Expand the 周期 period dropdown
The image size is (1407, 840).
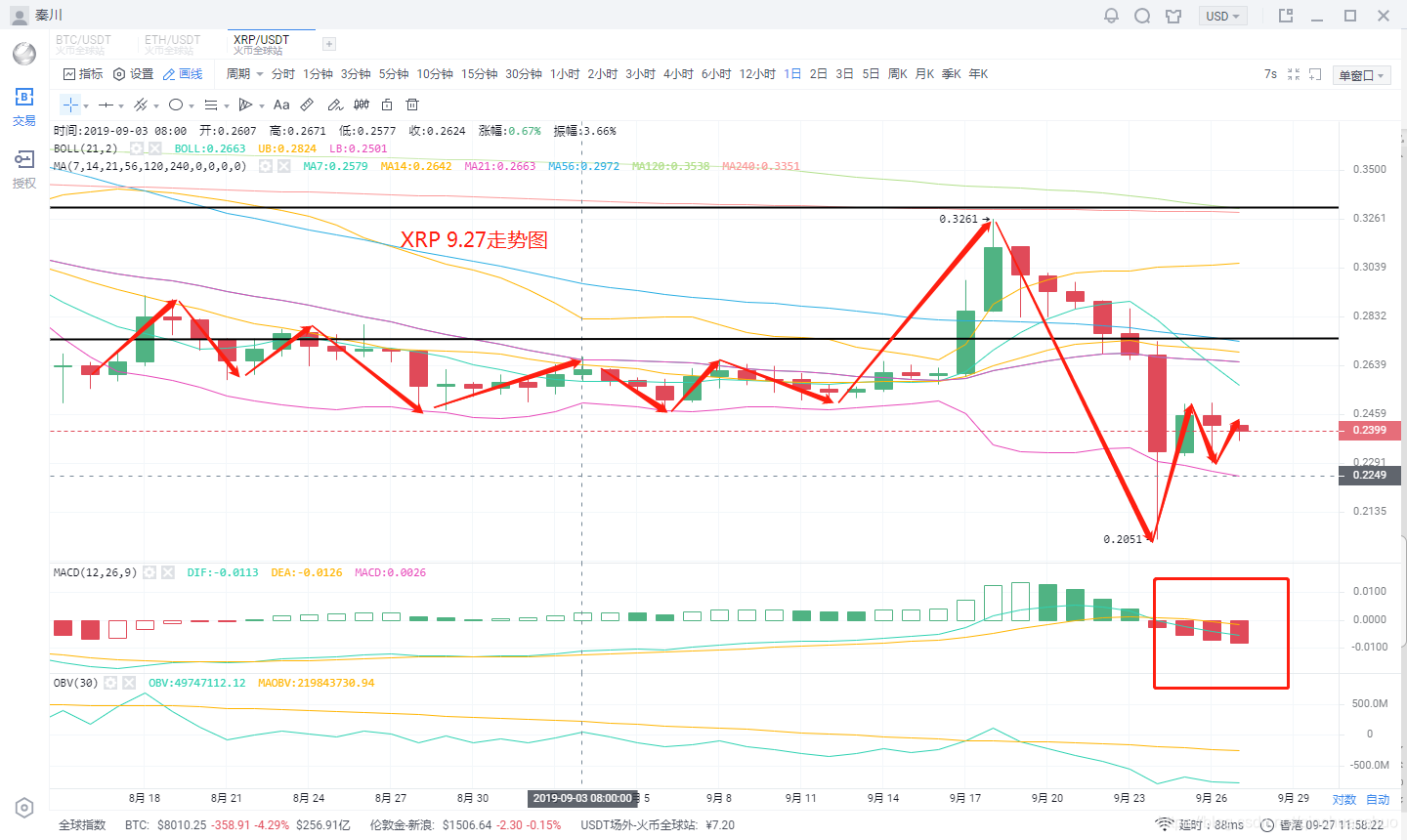coord(244,74)
